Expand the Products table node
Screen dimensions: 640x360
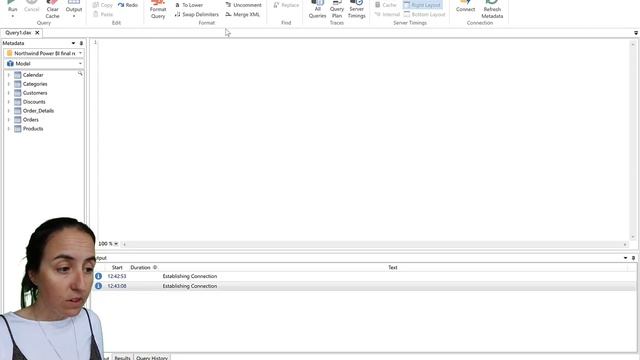tap(9, 129)
